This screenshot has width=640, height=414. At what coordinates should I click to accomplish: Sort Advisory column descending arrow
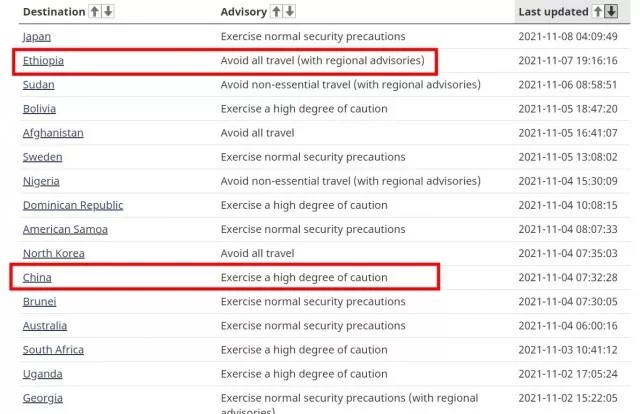[290, 11]
